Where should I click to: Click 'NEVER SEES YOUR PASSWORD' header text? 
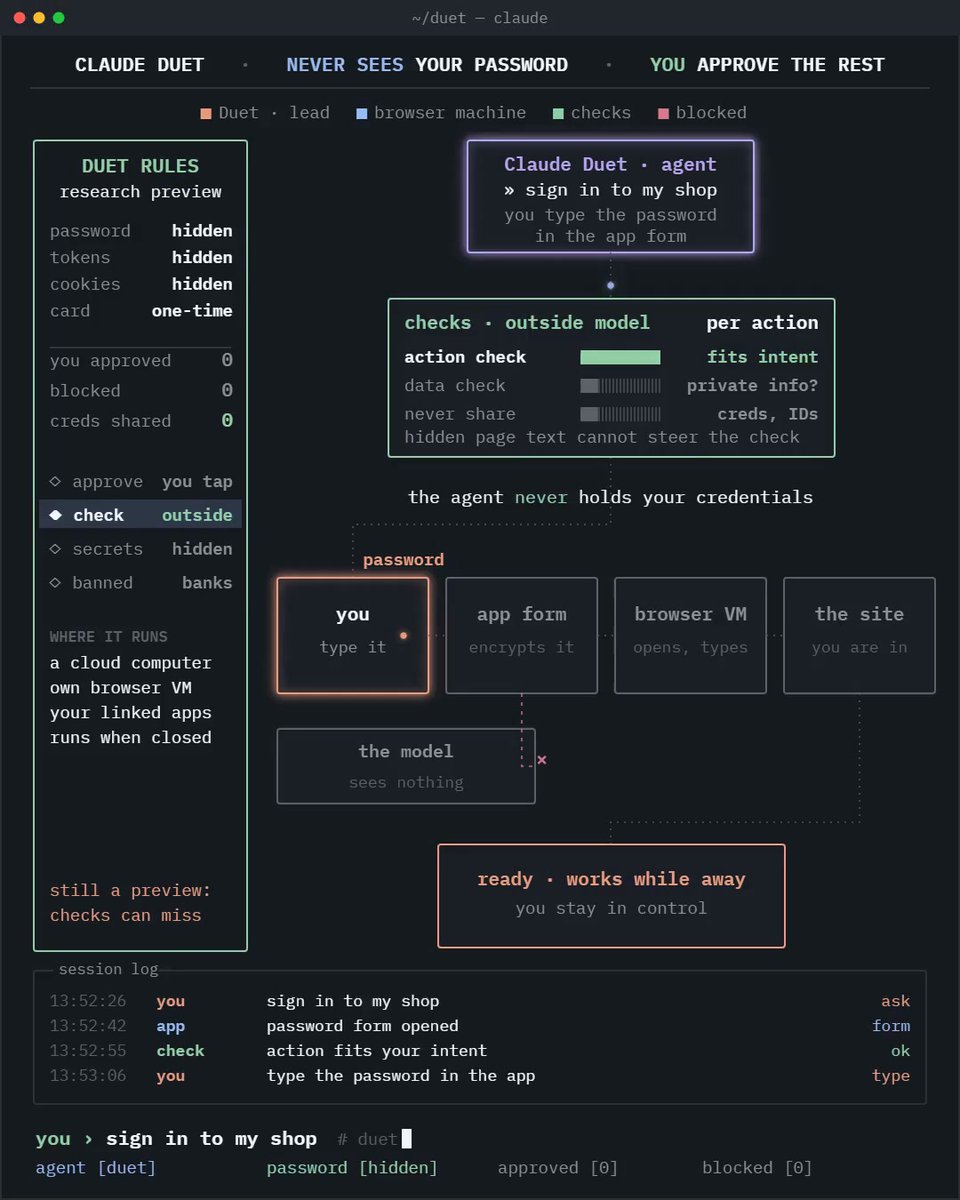(x=427, y=65)
